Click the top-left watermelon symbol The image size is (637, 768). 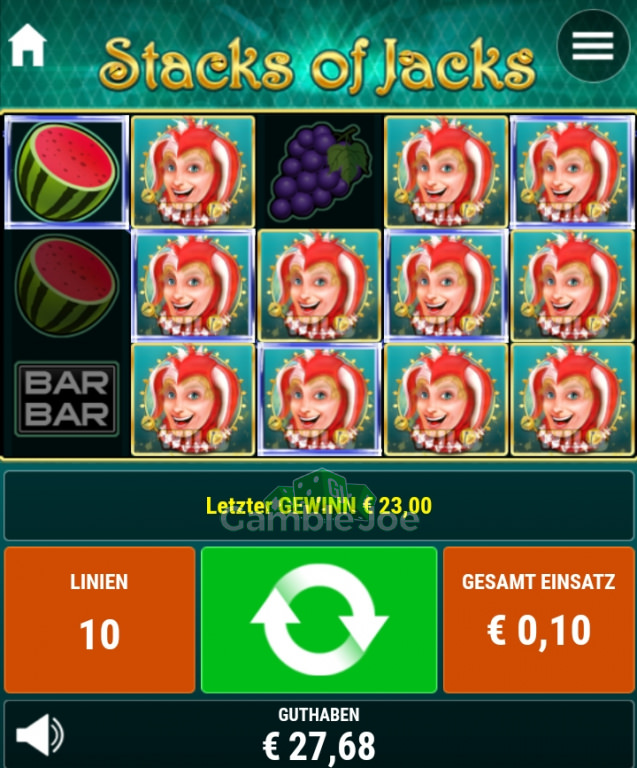tap(67, 172)
